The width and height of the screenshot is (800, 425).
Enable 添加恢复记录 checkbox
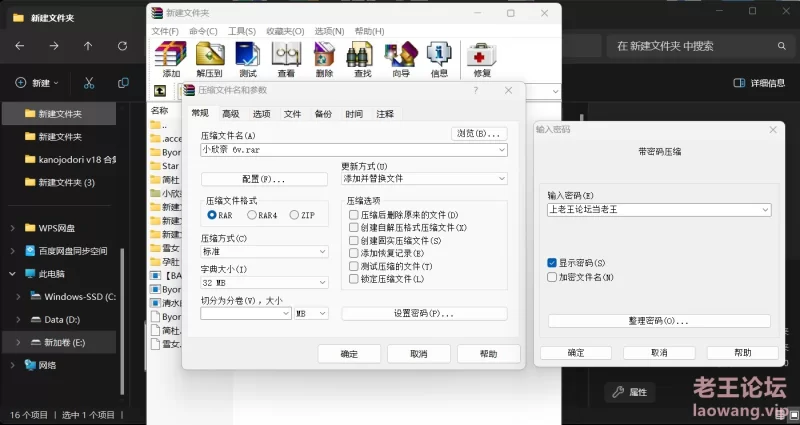coord(353,253)
